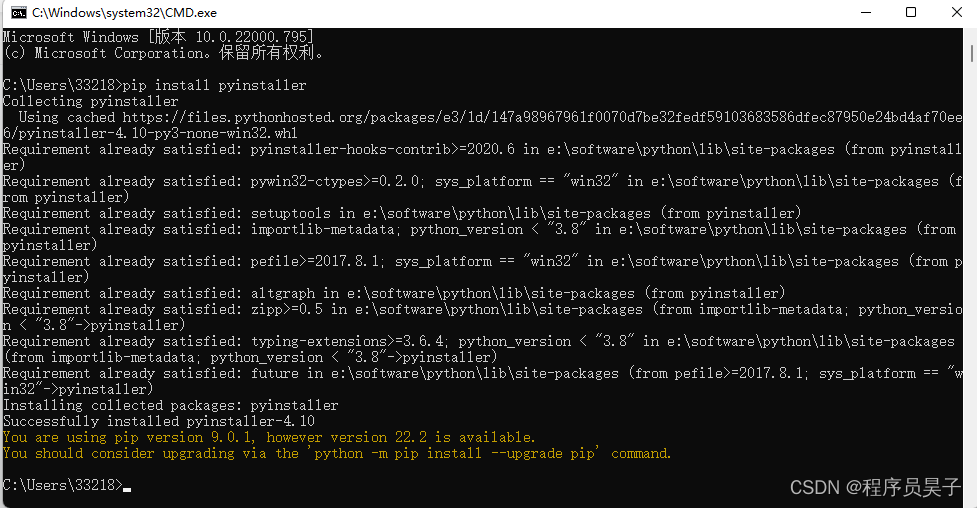Click the Microsoft Windows version line
Screen dimensions: 977x508
pos(157,37)
